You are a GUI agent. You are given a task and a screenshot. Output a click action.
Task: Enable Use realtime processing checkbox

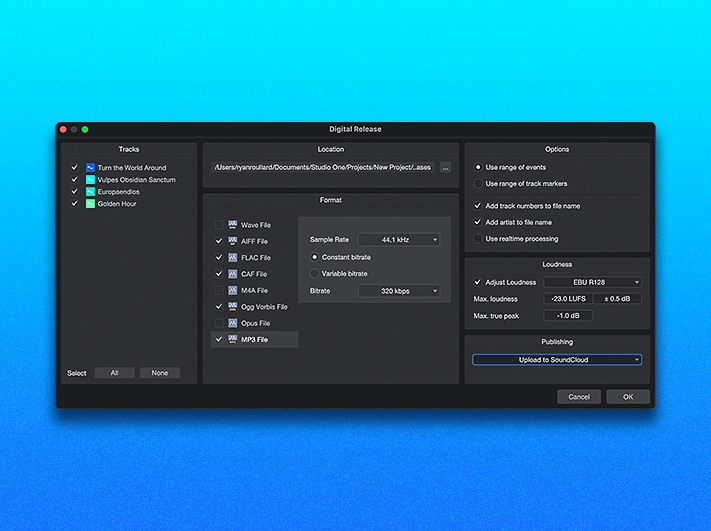pyautogui.click(x=477, y=239)
